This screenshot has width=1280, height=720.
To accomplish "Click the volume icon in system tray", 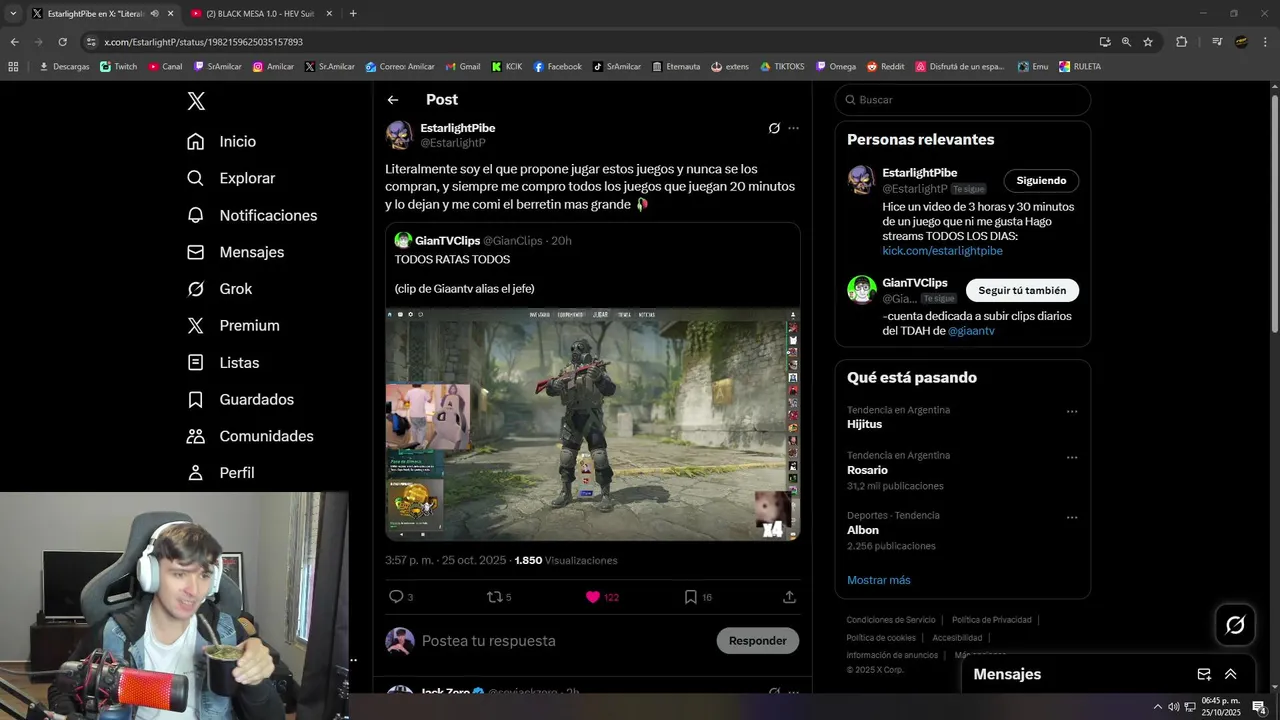I will coord(1173,707).
